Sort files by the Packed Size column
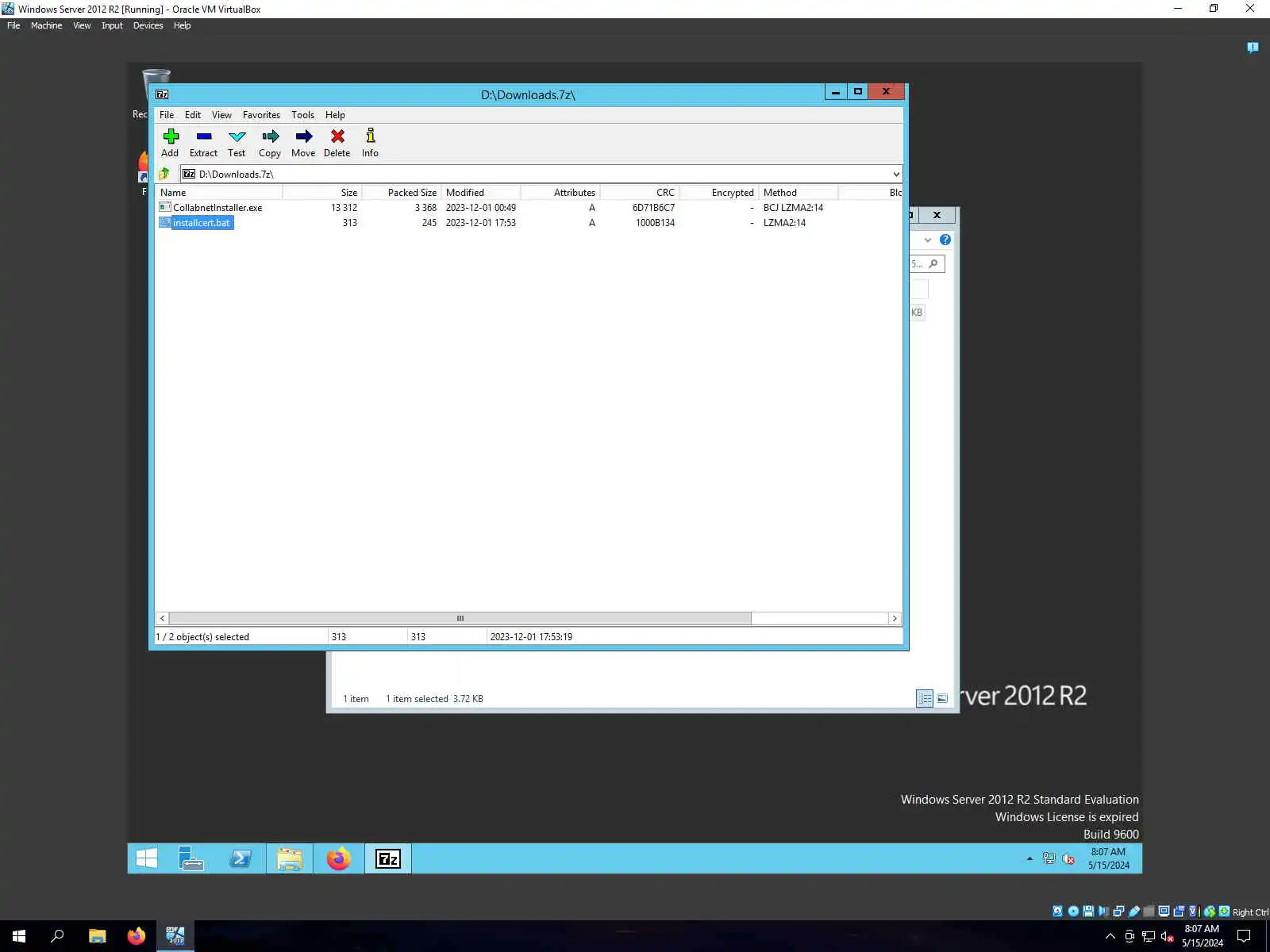This screenshot has width=1270, height=952. point(402,193)
